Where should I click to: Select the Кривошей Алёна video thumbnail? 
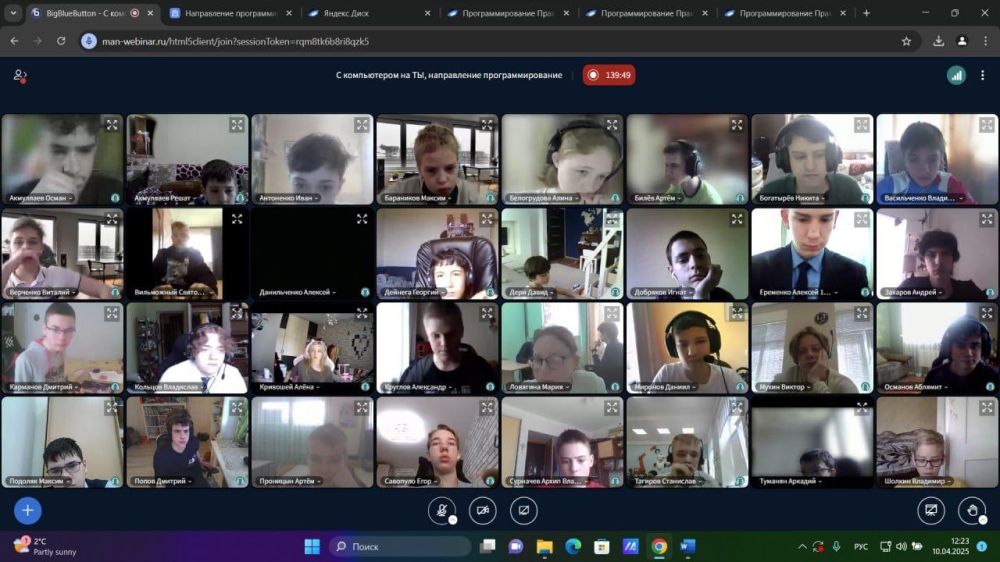pos(312,346)
